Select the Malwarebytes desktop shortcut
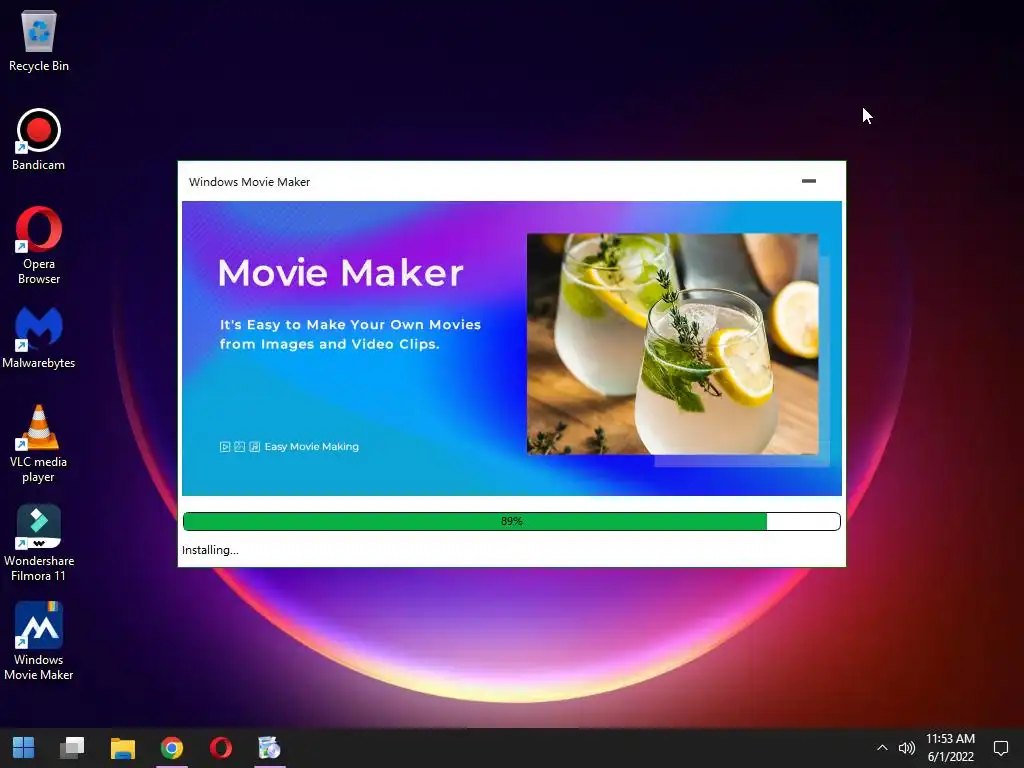The width and height of the screenshot is (1024, 768). pyautogui.click(x=39, y=338)
